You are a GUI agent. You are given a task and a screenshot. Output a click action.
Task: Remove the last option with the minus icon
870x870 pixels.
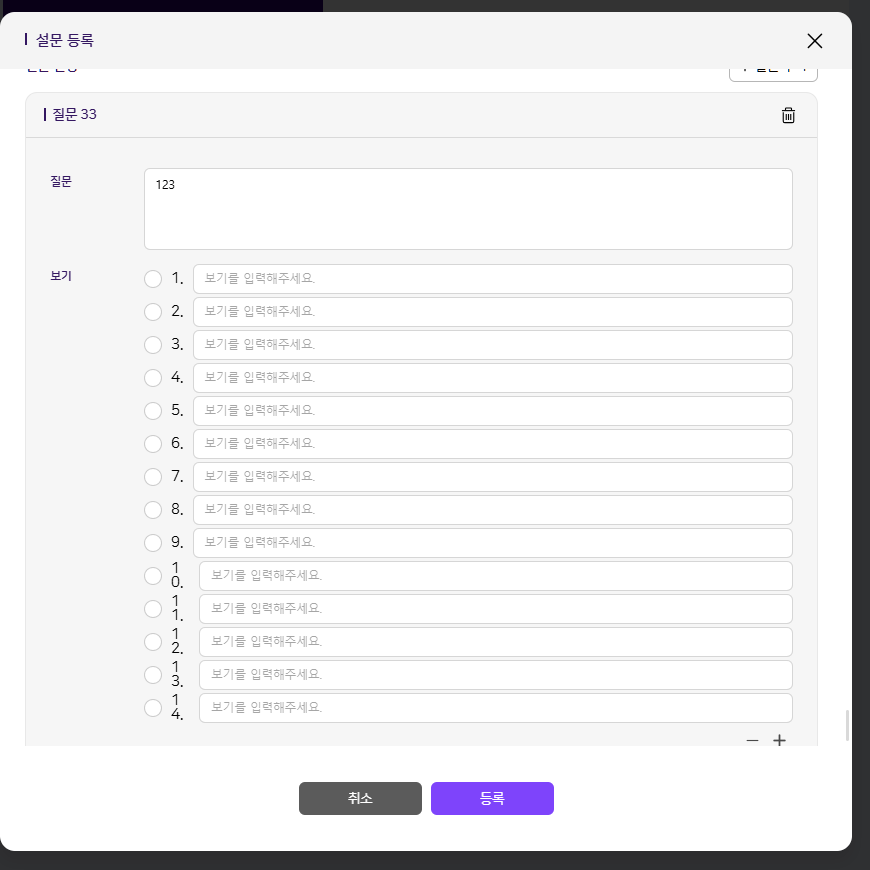752,741
